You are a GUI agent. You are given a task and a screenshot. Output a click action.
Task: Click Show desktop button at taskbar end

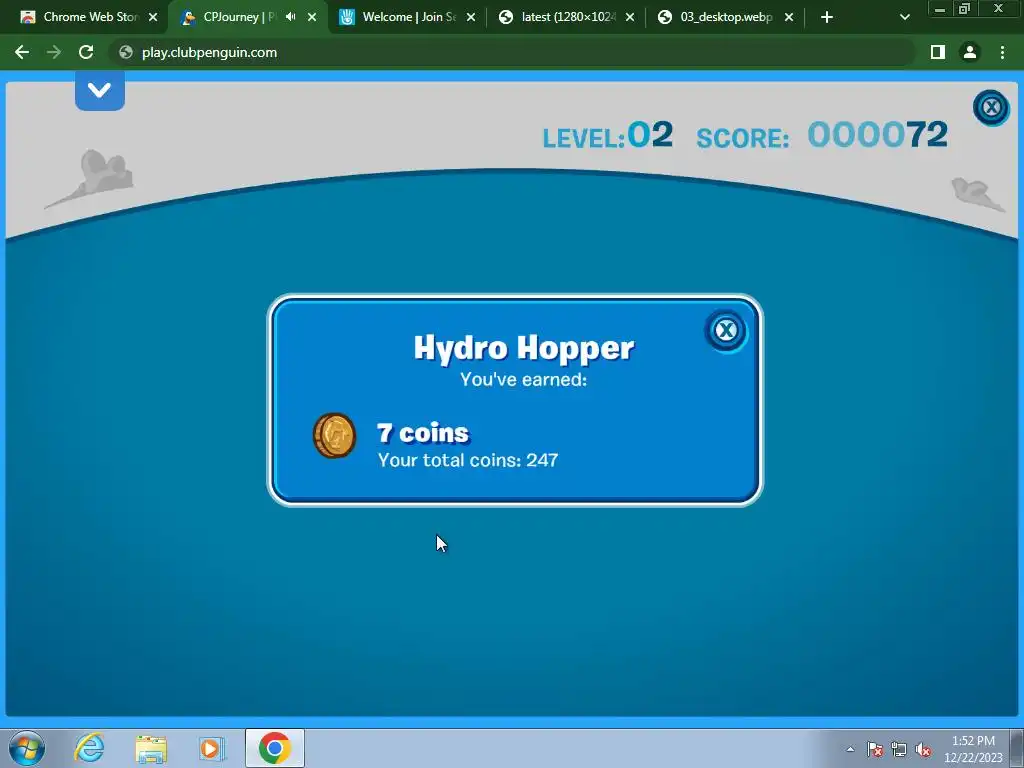click(1017, 748)
